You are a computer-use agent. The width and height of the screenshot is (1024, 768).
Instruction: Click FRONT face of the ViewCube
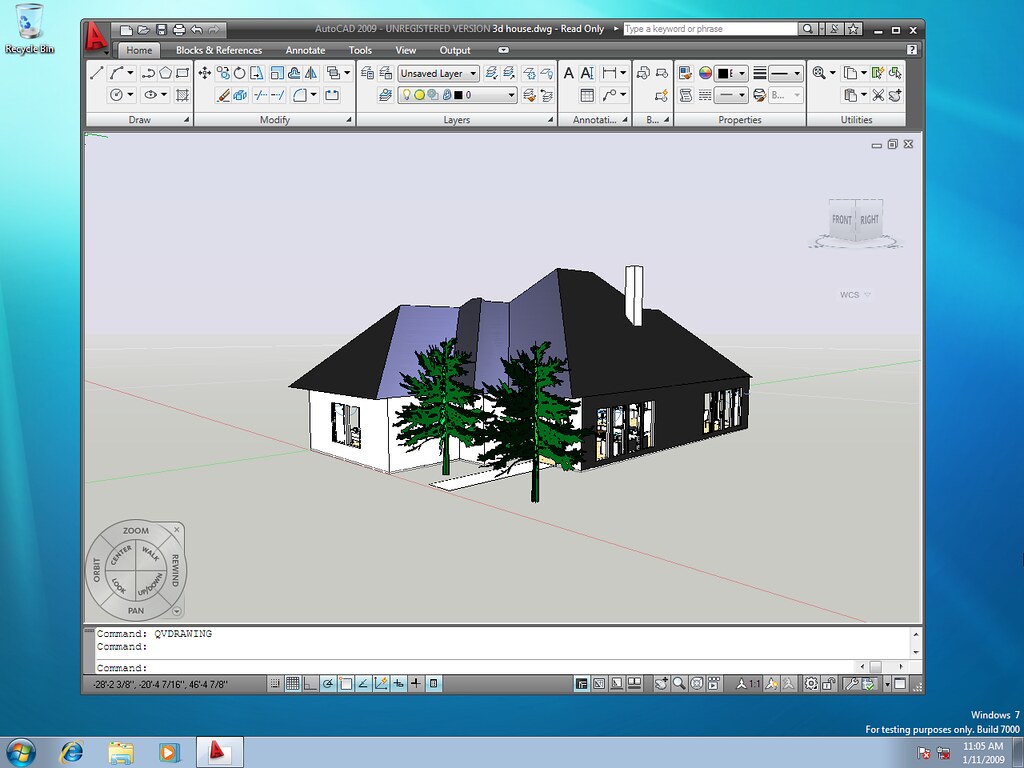pos(842,219)
